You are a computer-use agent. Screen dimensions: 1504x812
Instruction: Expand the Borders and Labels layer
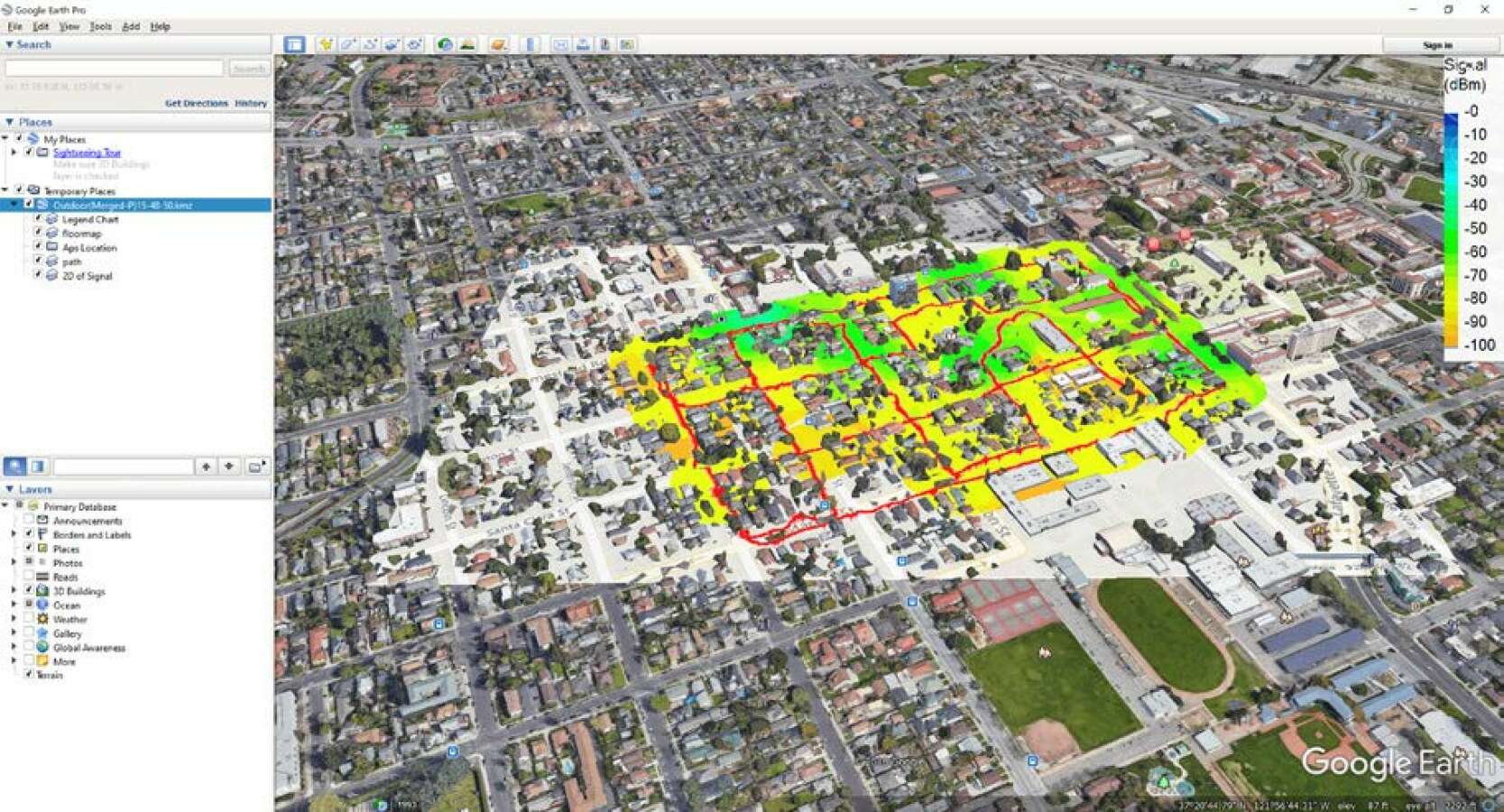(x=14, y=534)
